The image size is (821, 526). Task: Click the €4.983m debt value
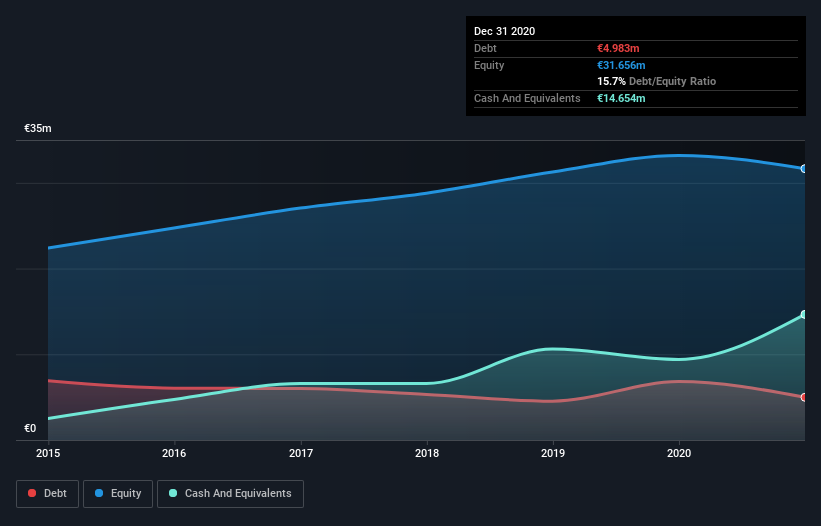(x=618, y=48)
